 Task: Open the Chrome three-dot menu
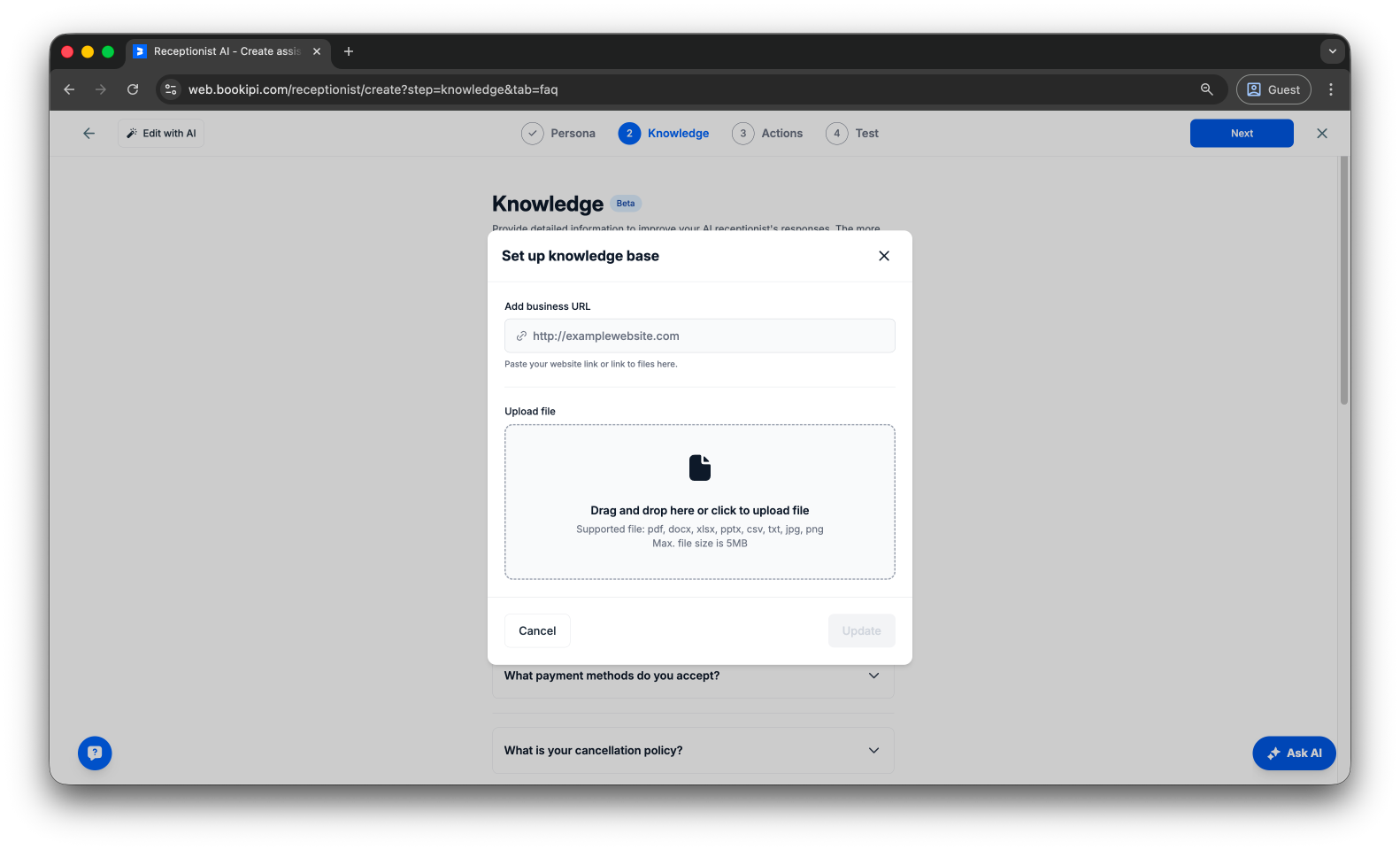[x=1330, y=89]
